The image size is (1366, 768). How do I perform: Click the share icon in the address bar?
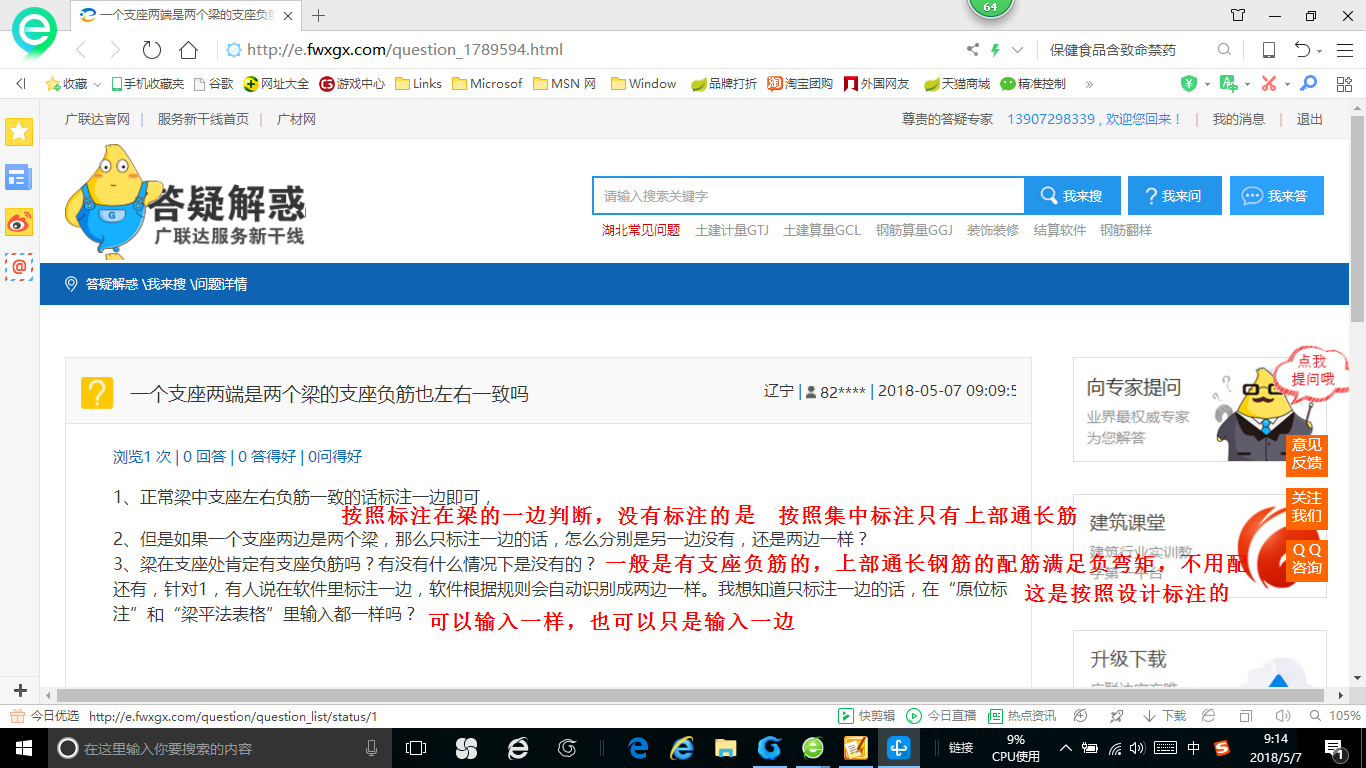973,50
